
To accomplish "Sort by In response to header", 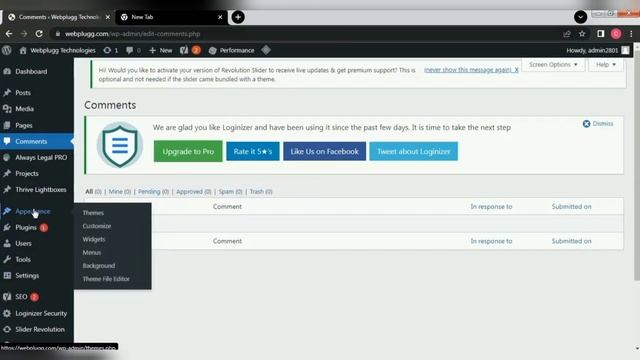I will tap(491, 207).
